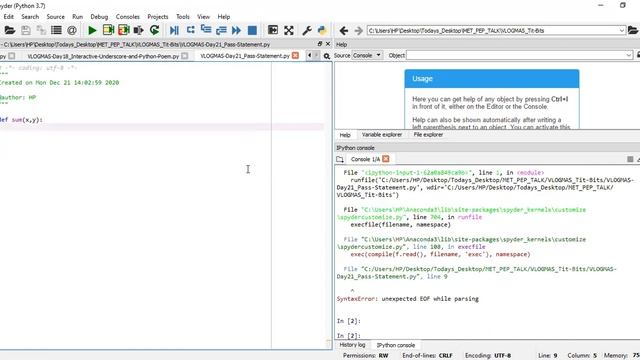Open the Consoles menu
The image size is (640, 360).
(x=128, y=17)
